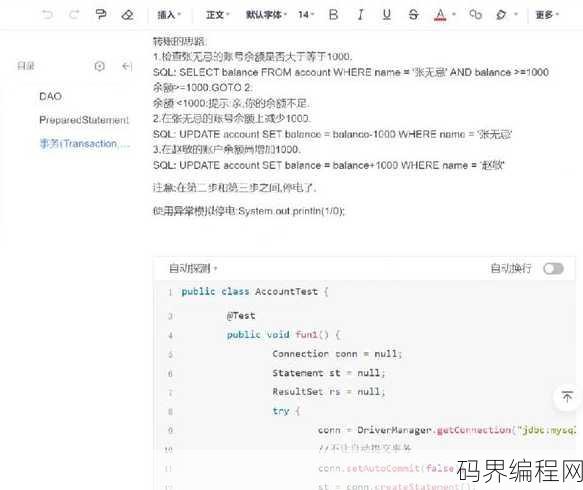Insert a link with the link icon

[x=476, y=14]
